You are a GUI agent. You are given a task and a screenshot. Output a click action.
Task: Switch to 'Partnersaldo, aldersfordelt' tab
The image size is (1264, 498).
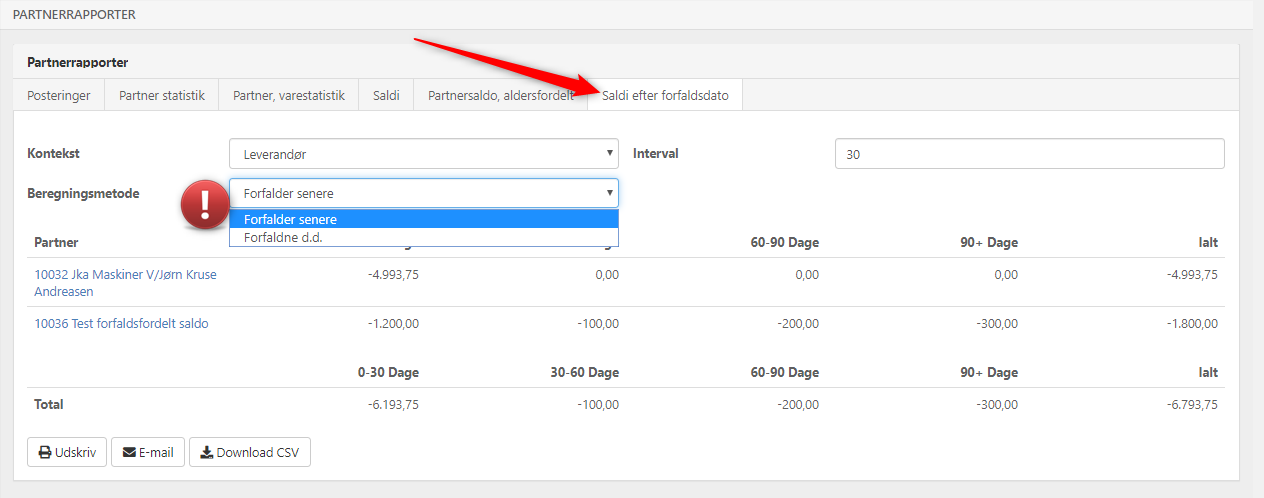point(500,96)
